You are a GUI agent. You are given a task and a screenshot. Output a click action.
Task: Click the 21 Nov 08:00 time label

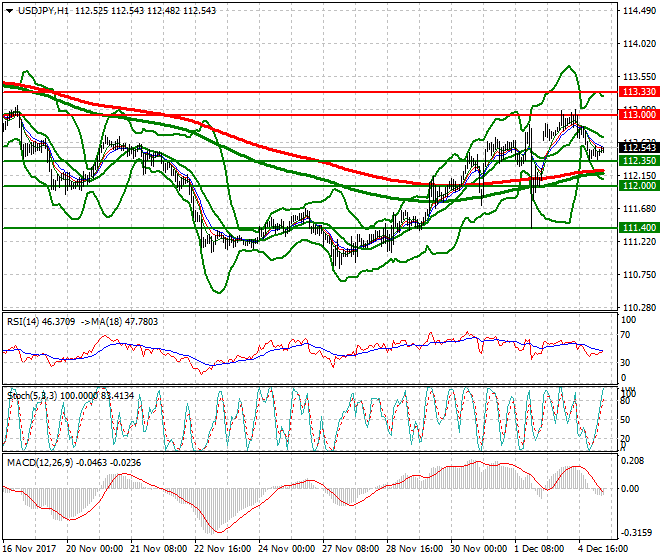159,549
